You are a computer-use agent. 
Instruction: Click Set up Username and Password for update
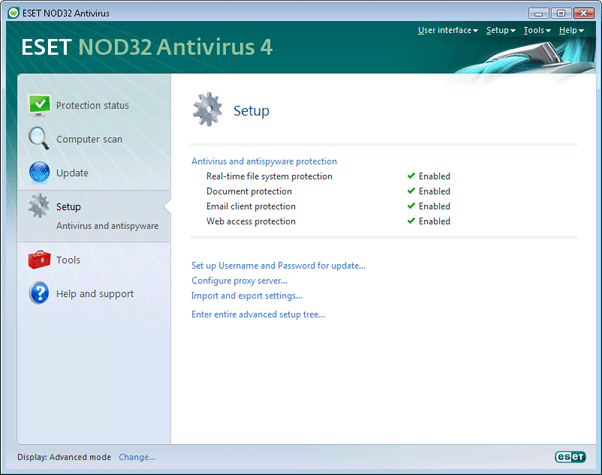click(278, 266)
